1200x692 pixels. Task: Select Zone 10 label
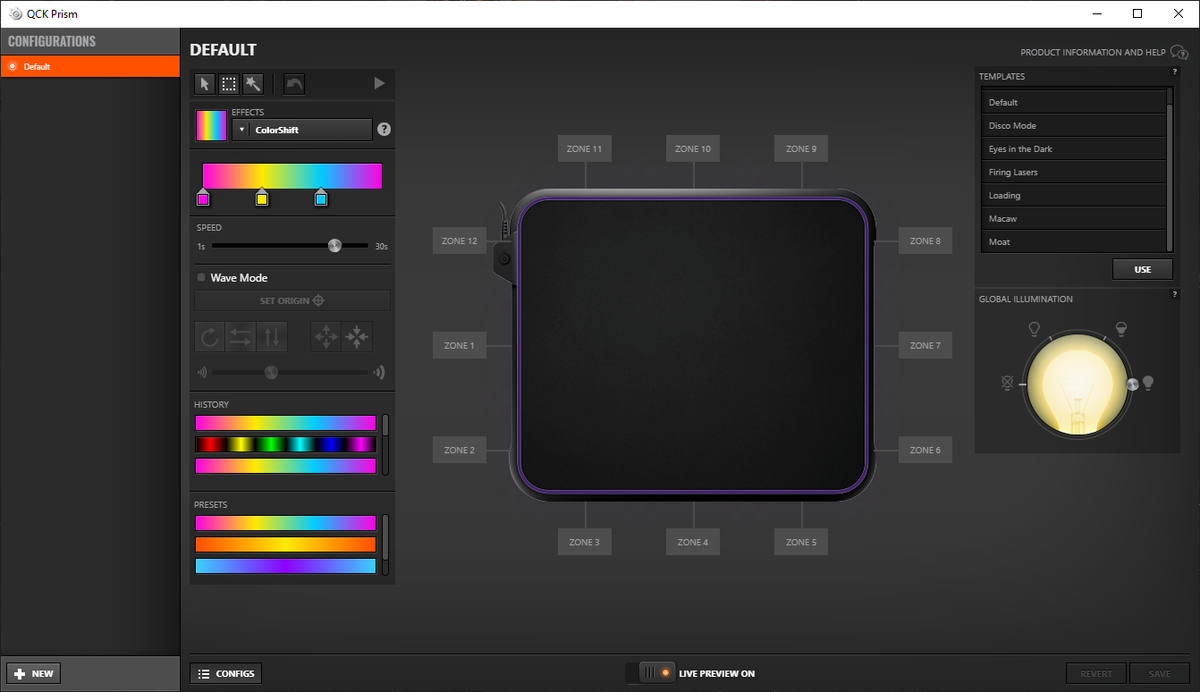click(693, 149)
